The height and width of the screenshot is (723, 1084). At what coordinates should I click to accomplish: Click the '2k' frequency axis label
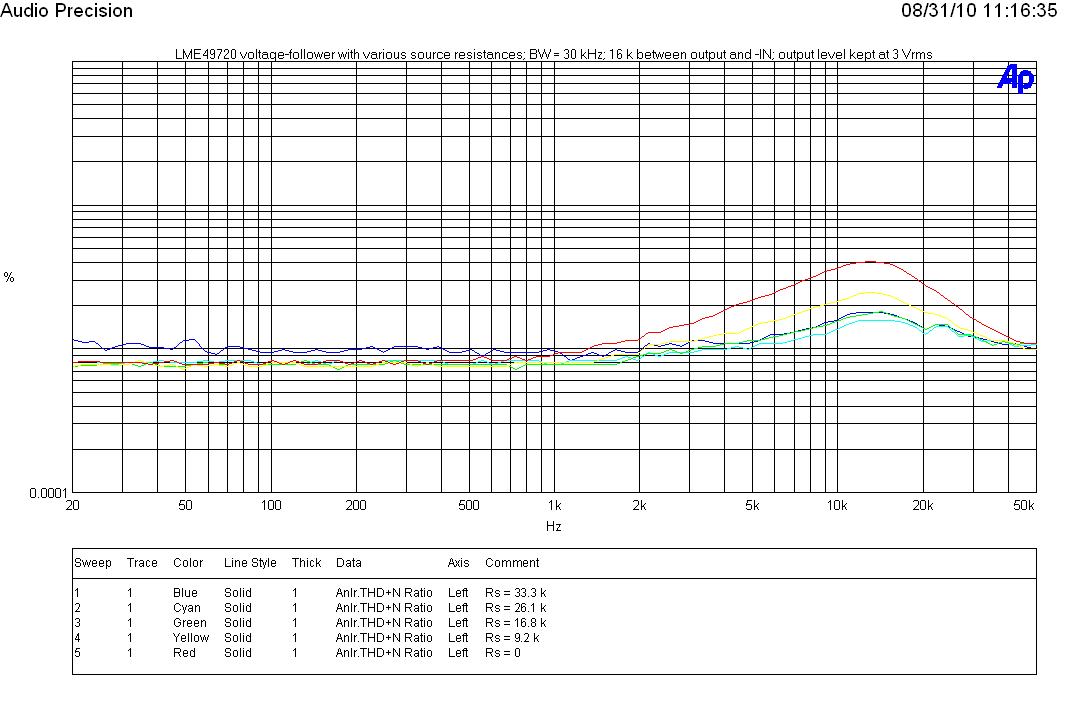tap(639, 505)
